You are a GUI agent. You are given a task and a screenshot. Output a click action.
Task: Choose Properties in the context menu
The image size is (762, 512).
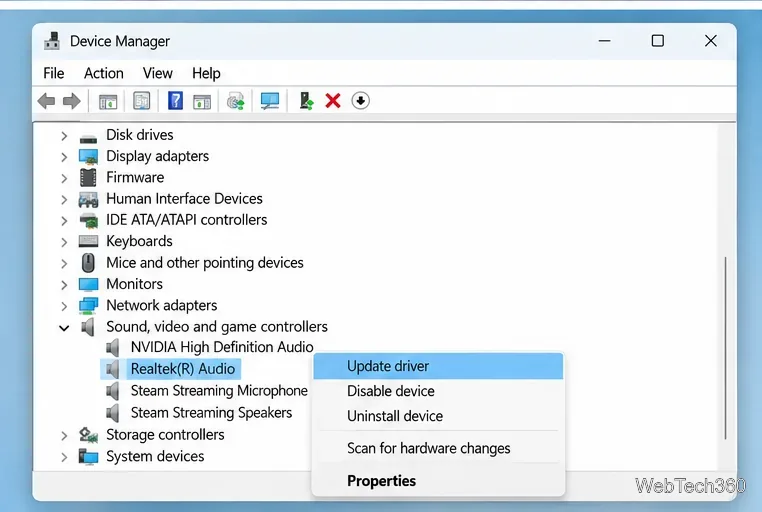[x=438, y=480]
